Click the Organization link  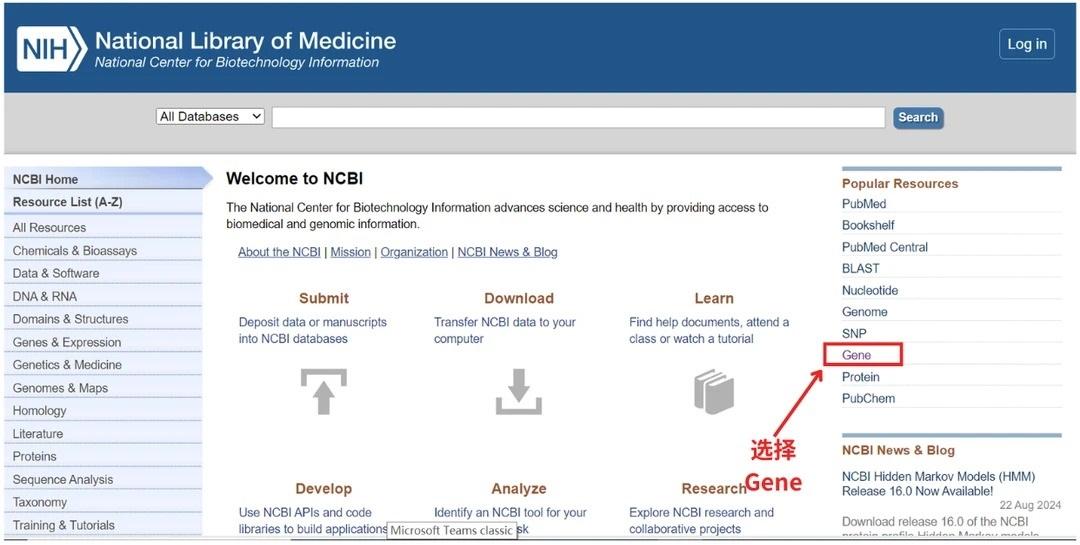414,252
